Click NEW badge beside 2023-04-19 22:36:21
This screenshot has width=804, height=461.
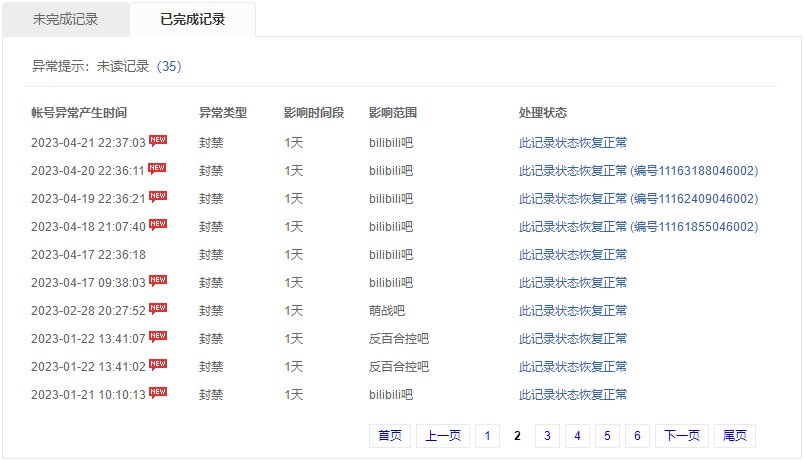[158, 197]
